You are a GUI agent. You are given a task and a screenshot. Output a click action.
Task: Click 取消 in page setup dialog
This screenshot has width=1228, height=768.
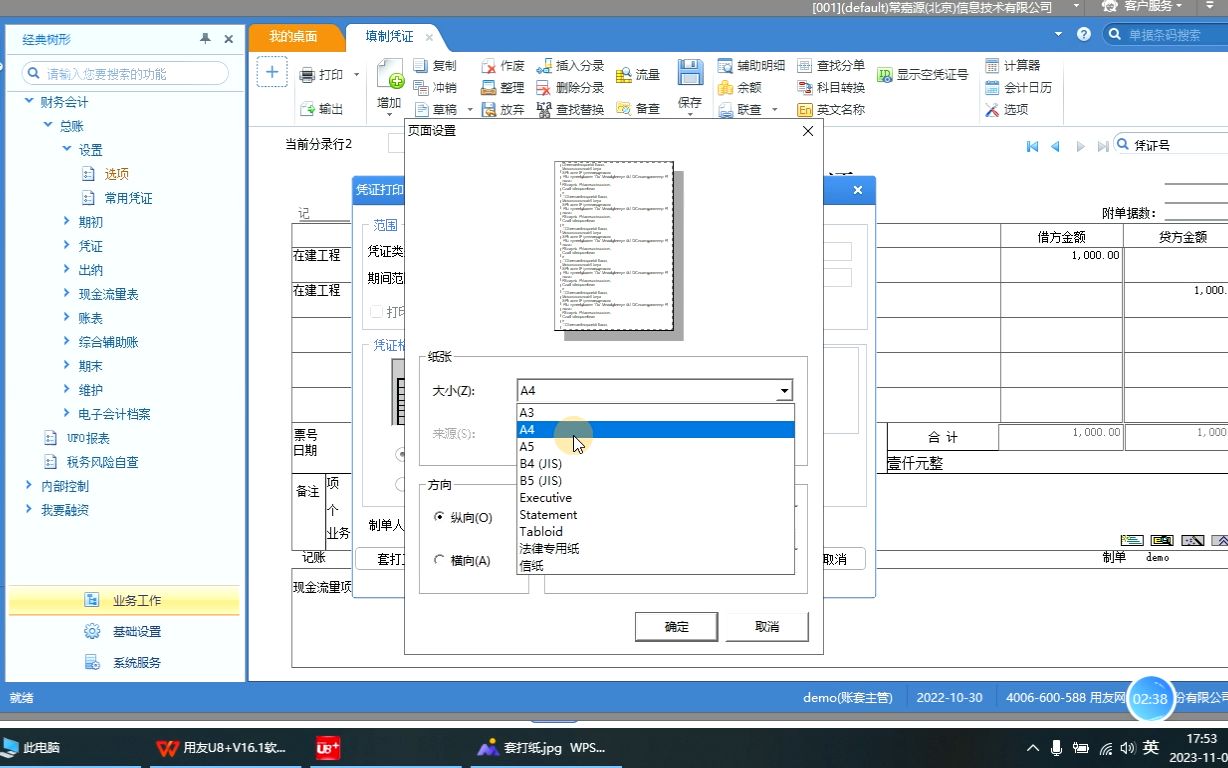coord(767,627)
